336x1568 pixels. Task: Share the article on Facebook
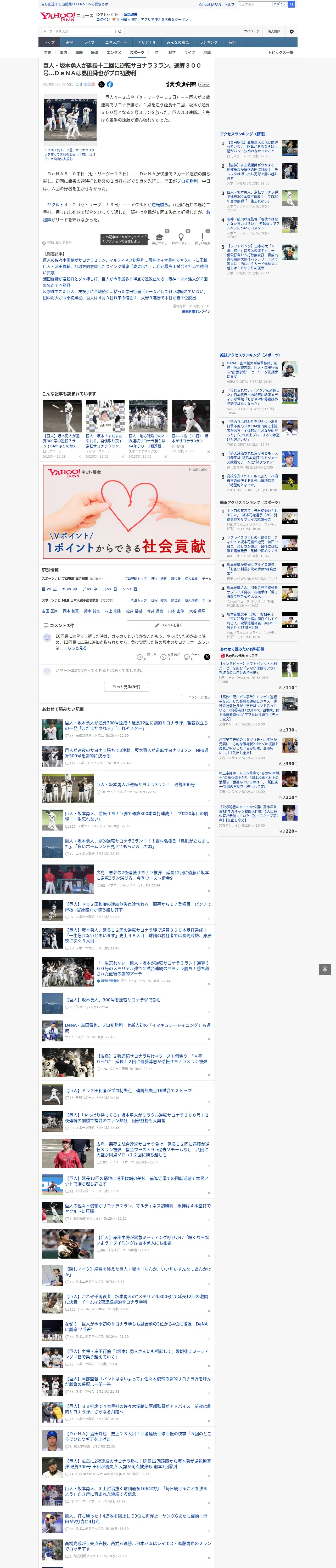(110, 85)
